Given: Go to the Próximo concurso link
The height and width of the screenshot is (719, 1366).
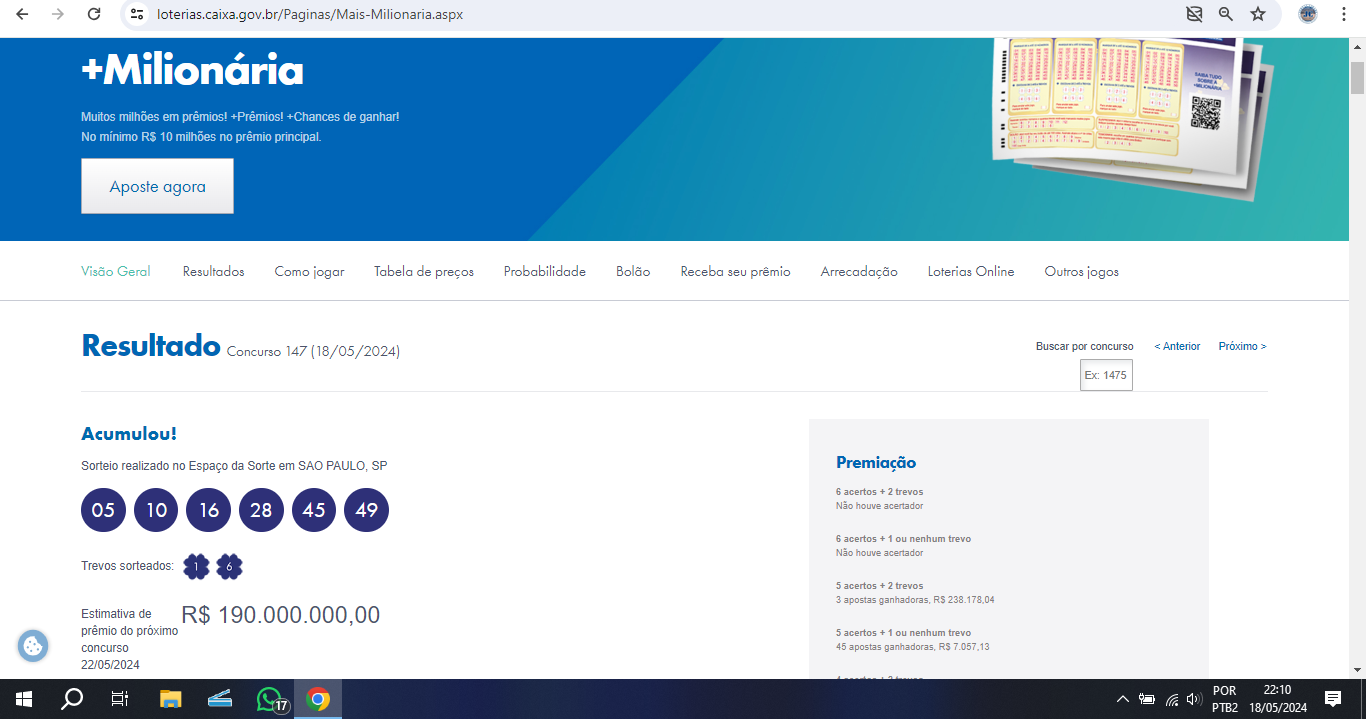Looking at the screenshot, I should tap(1242, 346).
